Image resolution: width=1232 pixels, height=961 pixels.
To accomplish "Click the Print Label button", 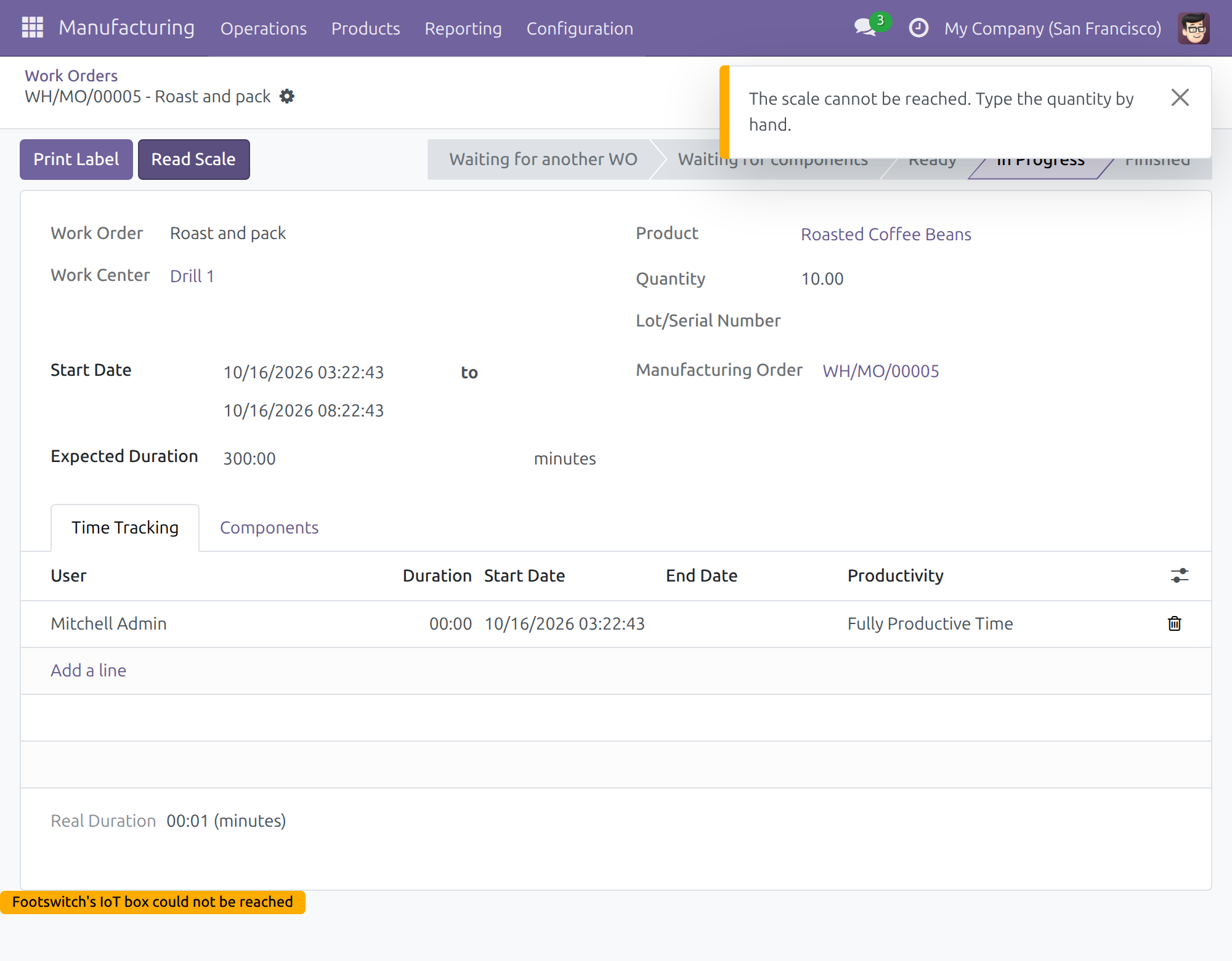I will point(76,160).
